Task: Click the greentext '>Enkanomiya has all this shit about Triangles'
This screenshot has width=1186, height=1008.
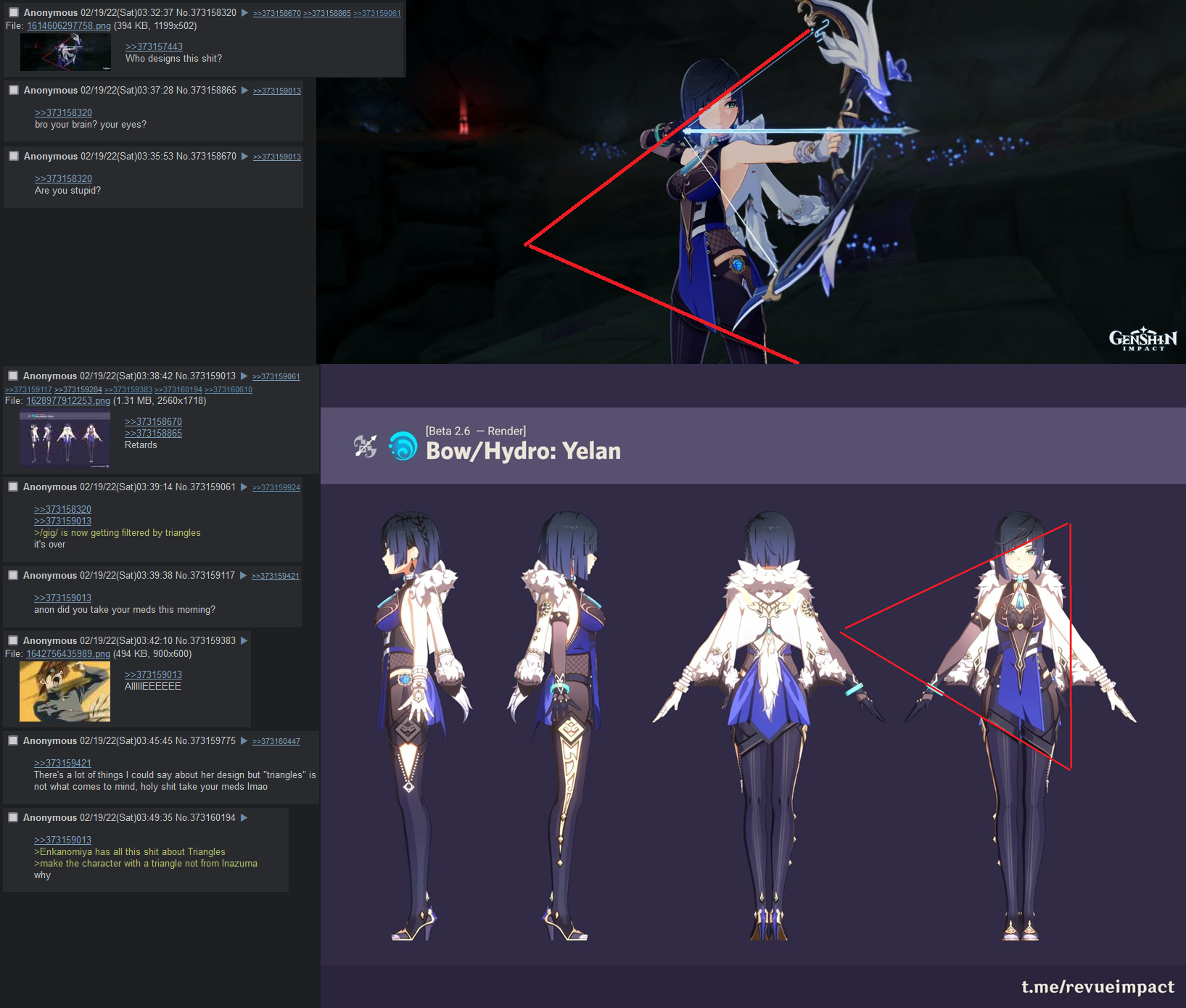Action: point(130,852)
